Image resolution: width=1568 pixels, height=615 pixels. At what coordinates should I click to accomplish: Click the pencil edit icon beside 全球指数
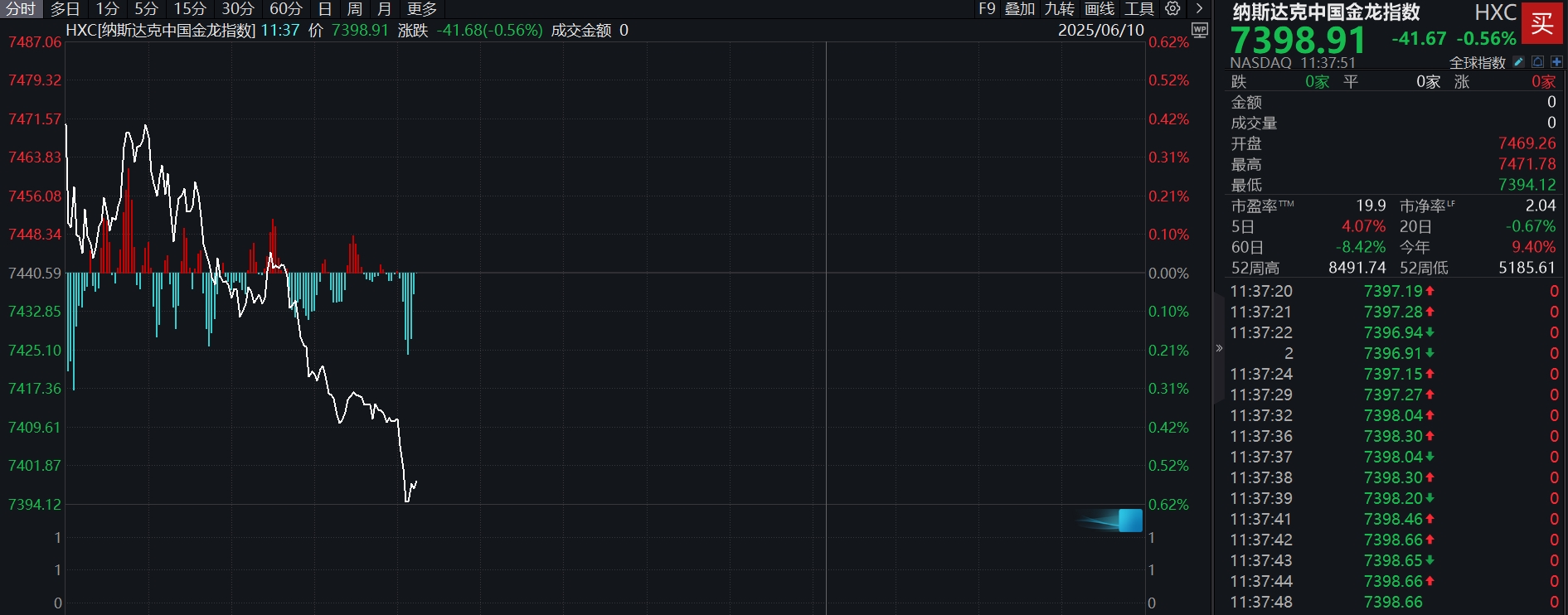click(1518, 62)
